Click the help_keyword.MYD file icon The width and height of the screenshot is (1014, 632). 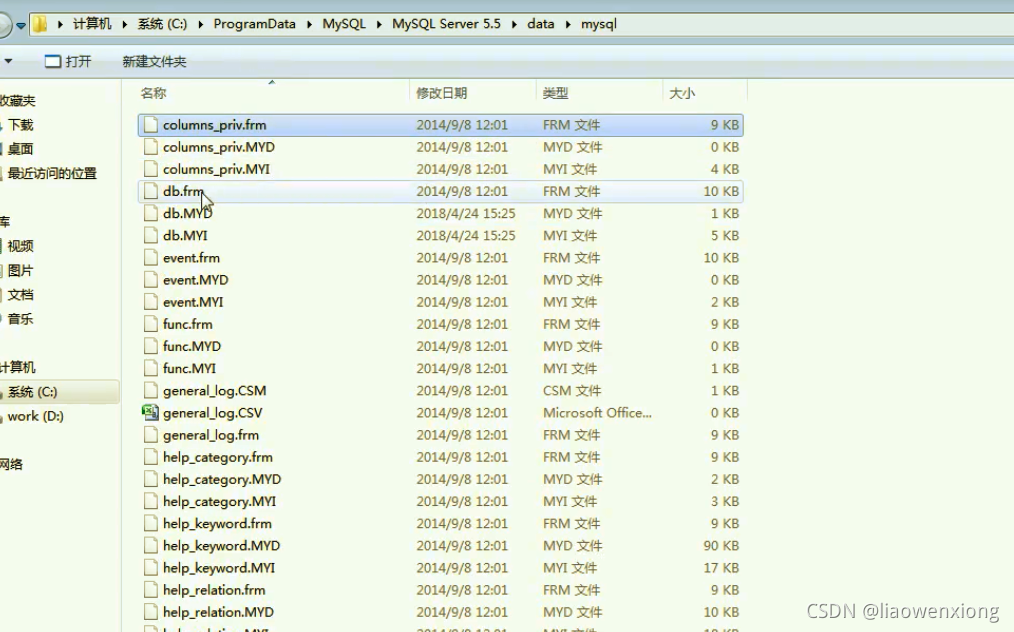coord(151,545)
